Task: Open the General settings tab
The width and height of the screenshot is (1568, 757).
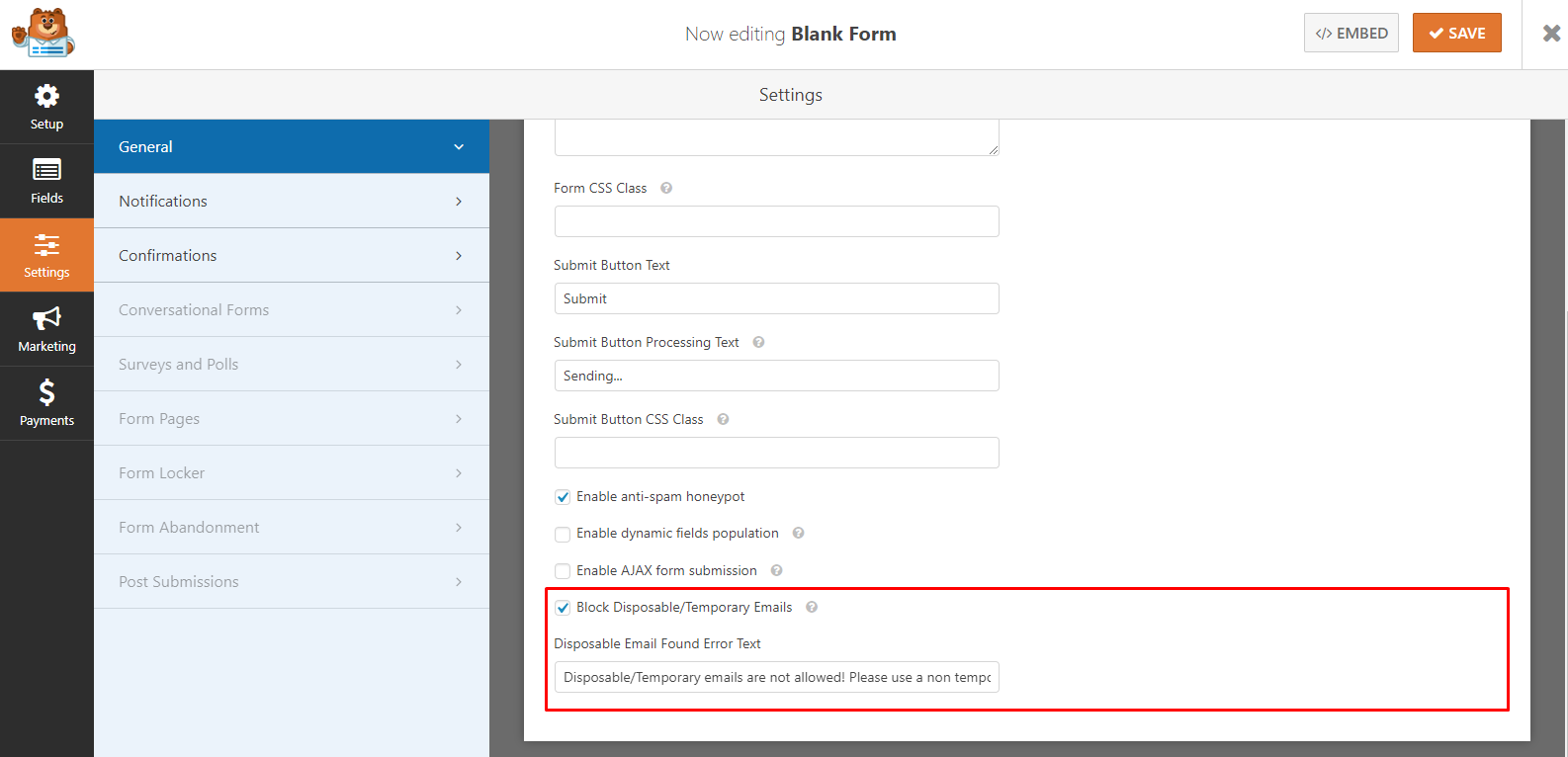Action: pos(292,146)
